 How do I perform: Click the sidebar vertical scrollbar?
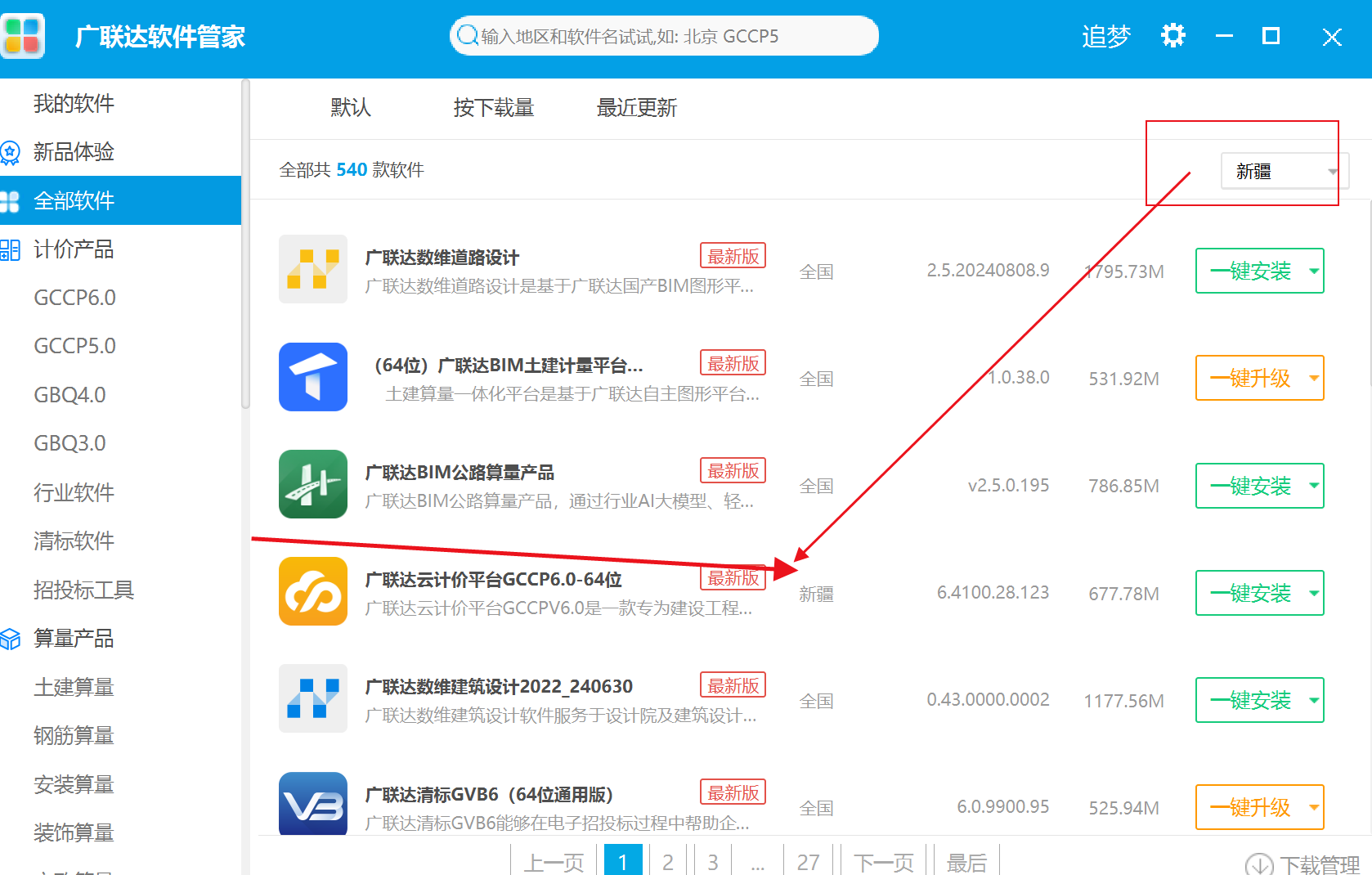245,244
